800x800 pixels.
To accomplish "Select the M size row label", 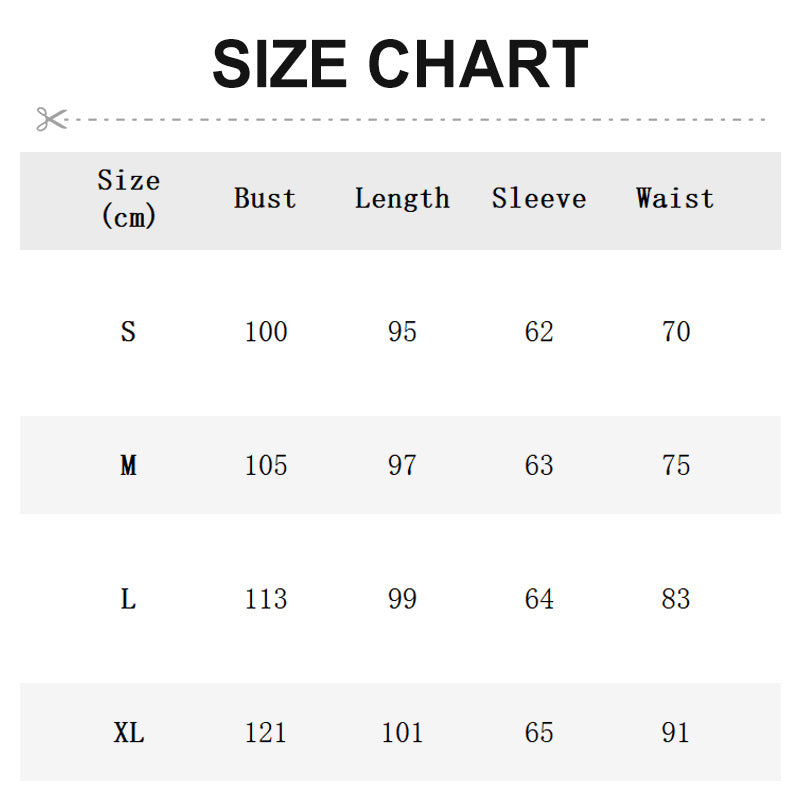I will tap(128, 465).
